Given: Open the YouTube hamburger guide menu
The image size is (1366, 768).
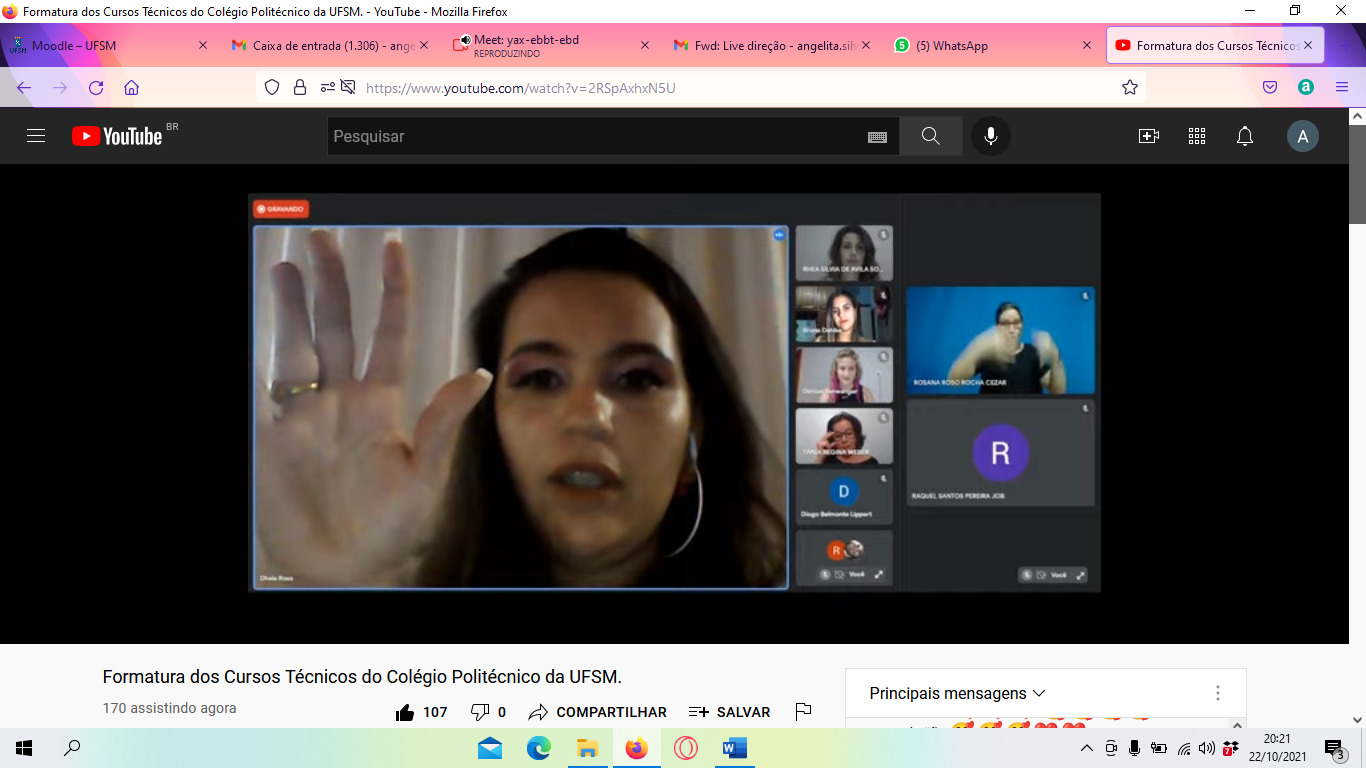Looking at the screenshot, I should click(x=36, y=136).
